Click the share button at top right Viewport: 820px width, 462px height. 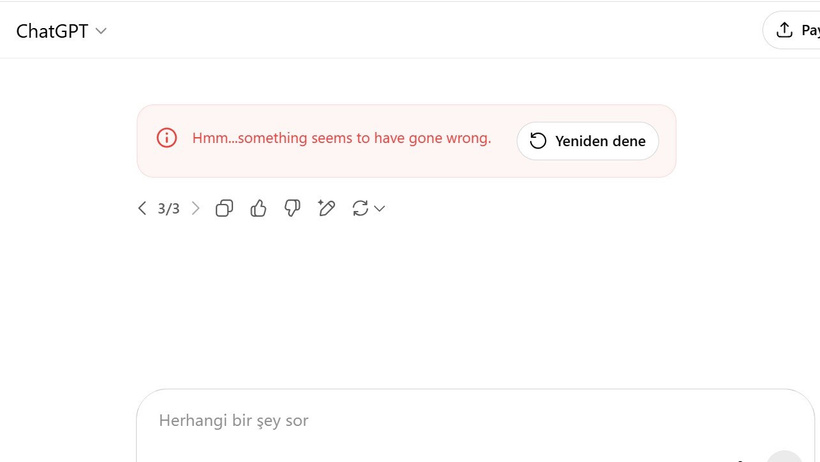pyautogui.click(x=791, y=30)
